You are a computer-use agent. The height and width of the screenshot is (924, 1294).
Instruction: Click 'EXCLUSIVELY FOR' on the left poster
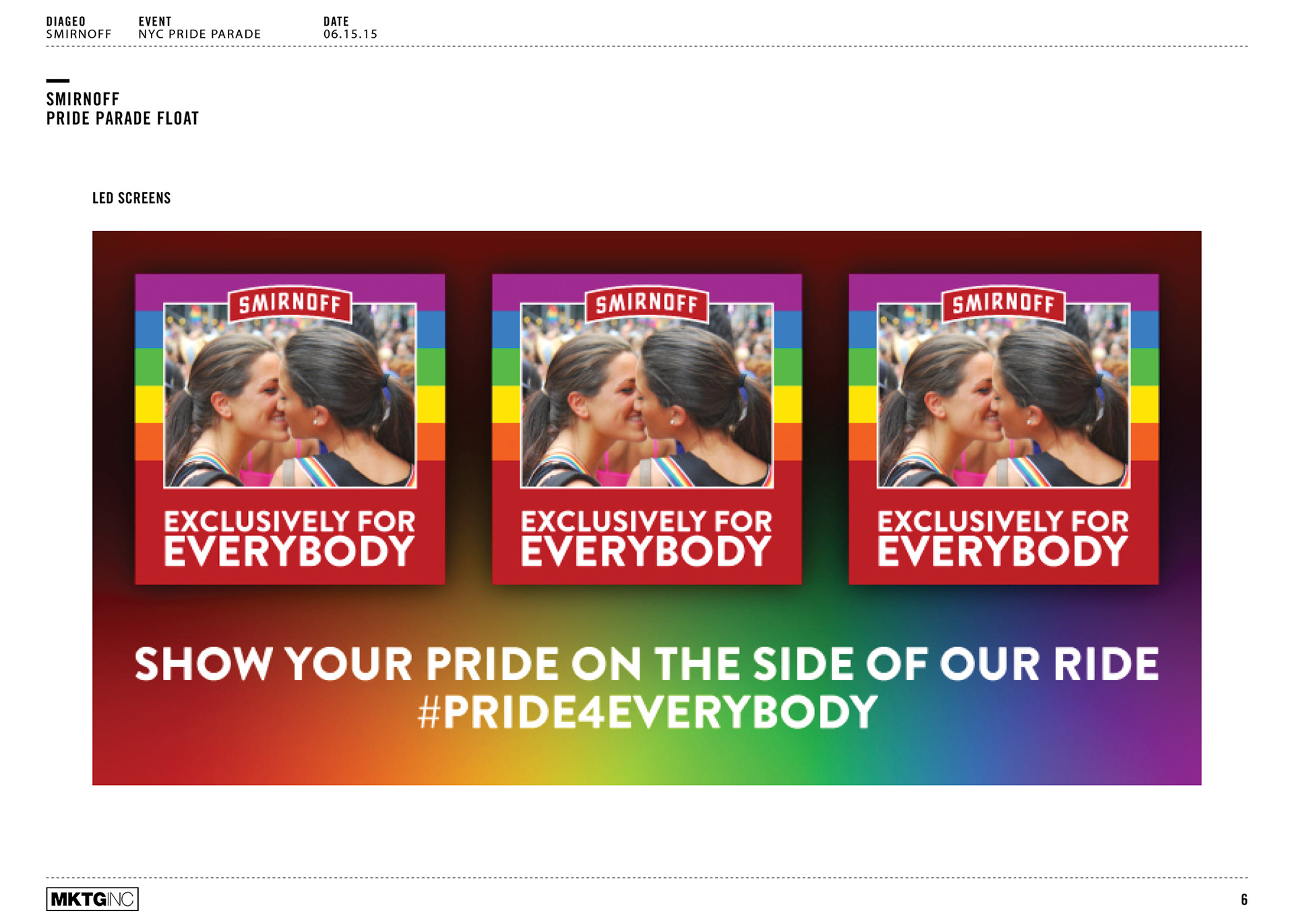tap(290, 522)
